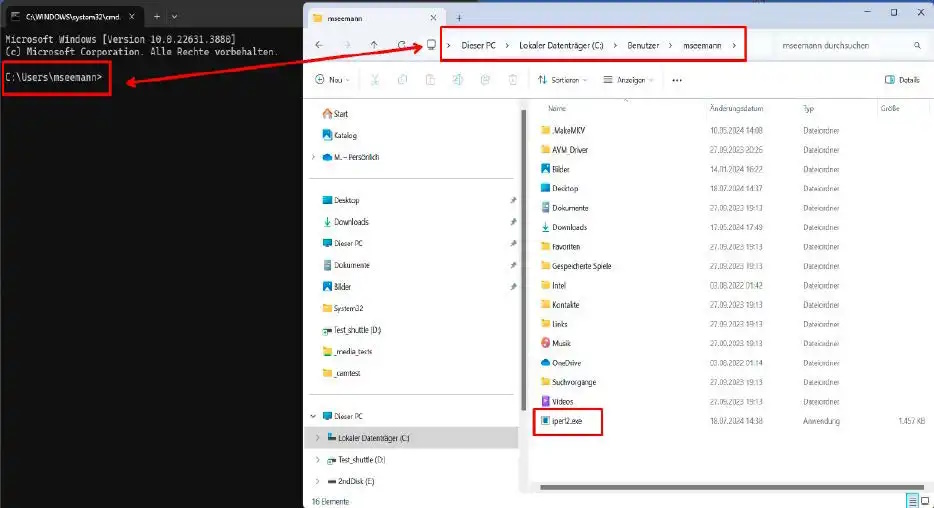
Task: Toggle the Details pane button
Action: pyautogui.click(x=903, y=80)
